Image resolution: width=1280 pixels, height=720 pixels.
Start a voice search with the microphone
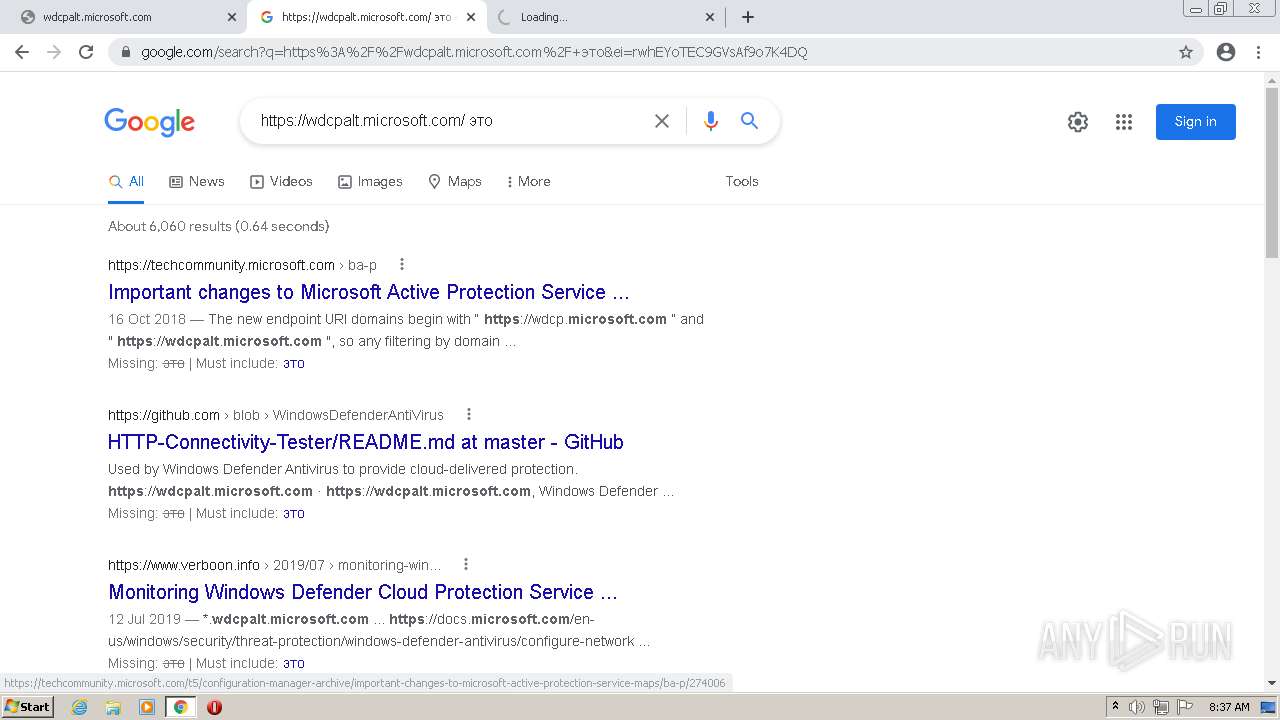[x=711, y=121]
